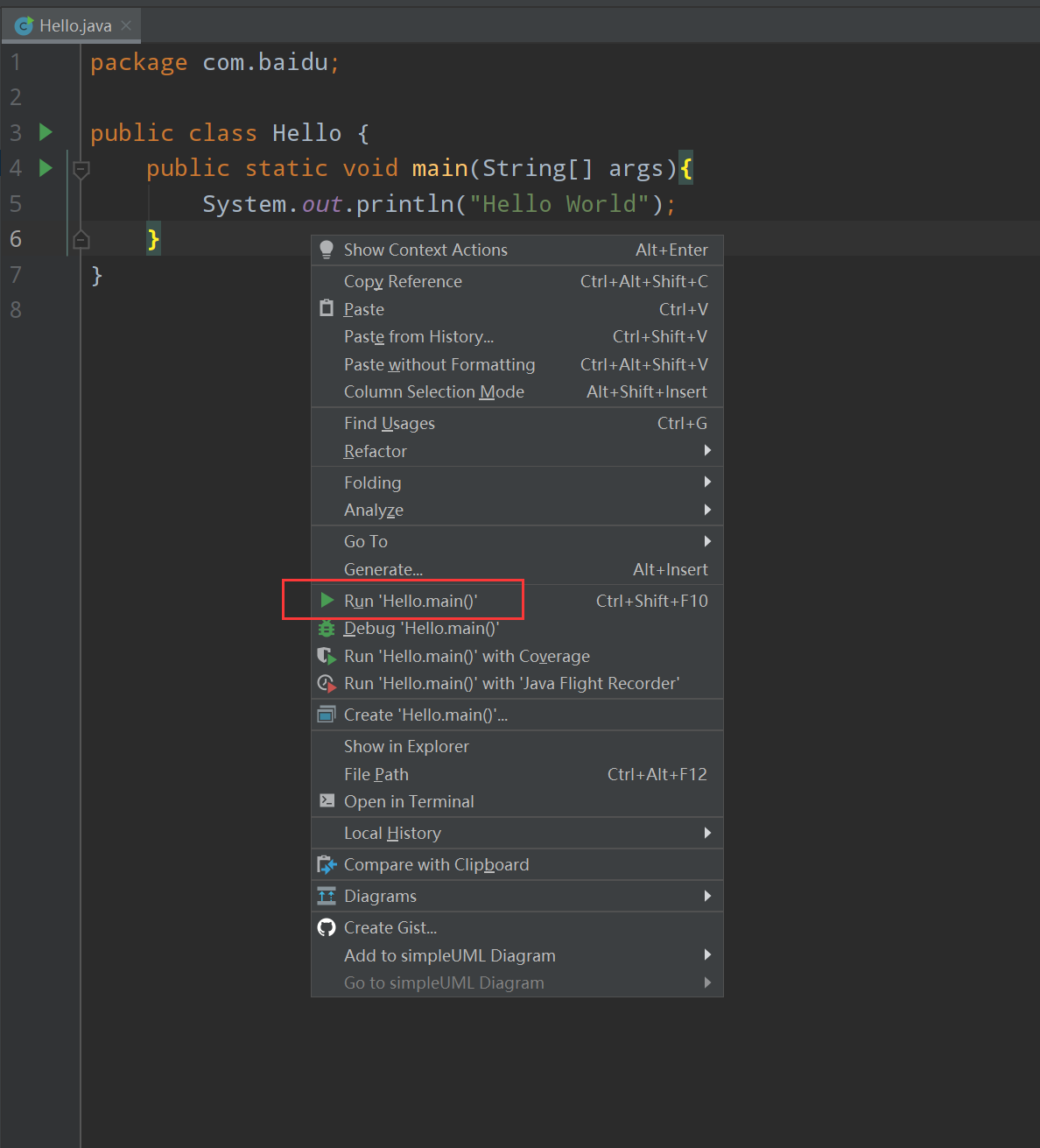Screen dimensions: 1040x1148
Task: Open the Diagrams menu entry
Action: (516, 896)
